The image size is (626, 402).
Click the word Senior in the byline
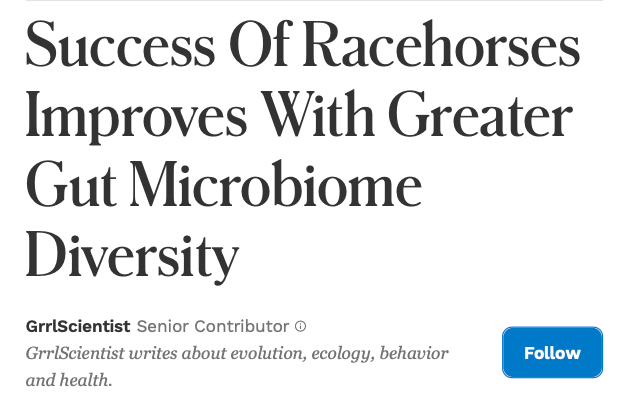tap(156, 327)
